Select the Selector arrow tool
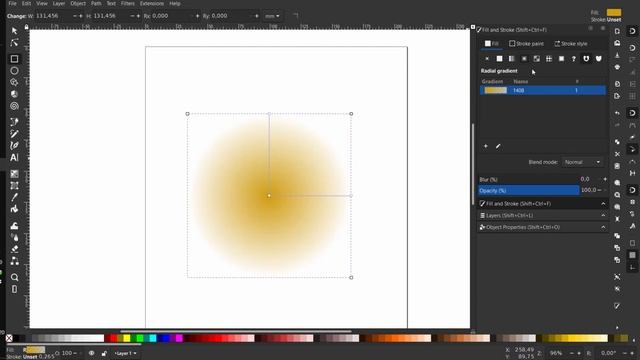 tap(14, 31)
